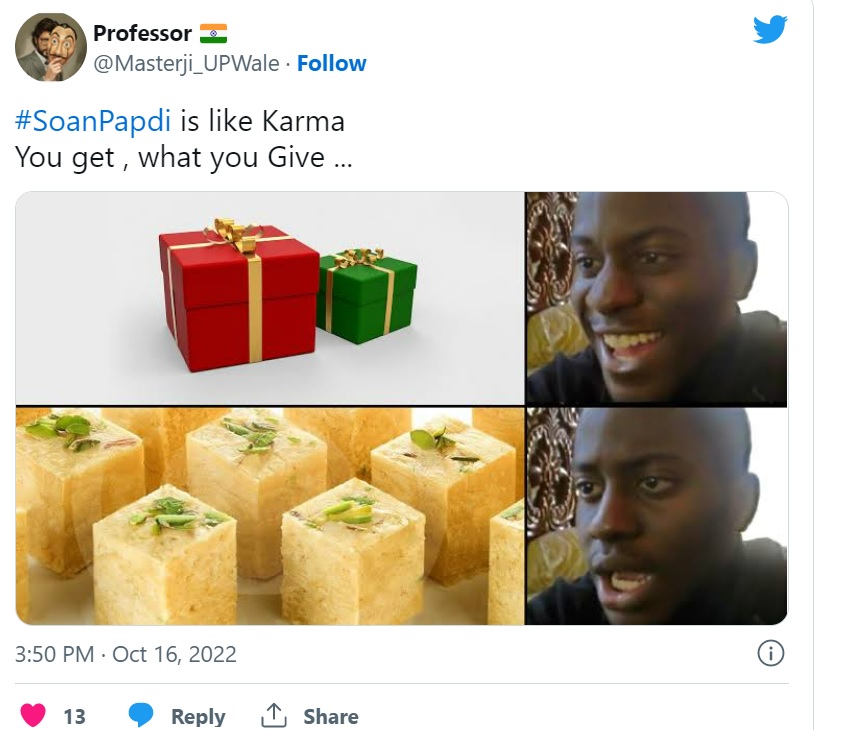Click the Share text label

[x=331, y=716]
